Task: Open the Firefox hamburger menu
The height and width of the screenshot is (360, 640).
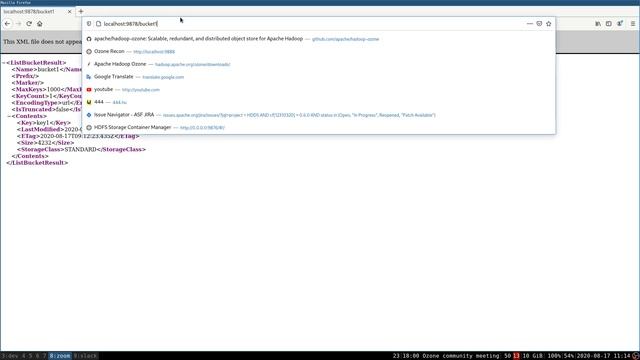Action: (633, 24)
